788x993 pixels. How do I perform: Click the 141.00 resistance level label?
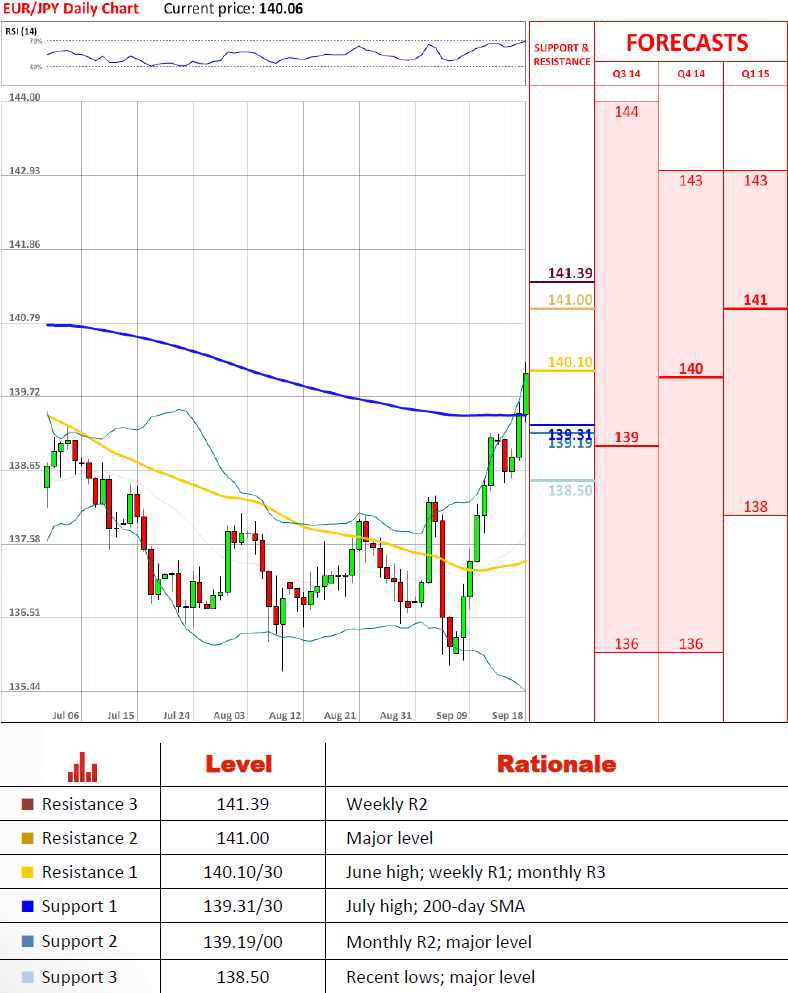click(x=570, y=300)
